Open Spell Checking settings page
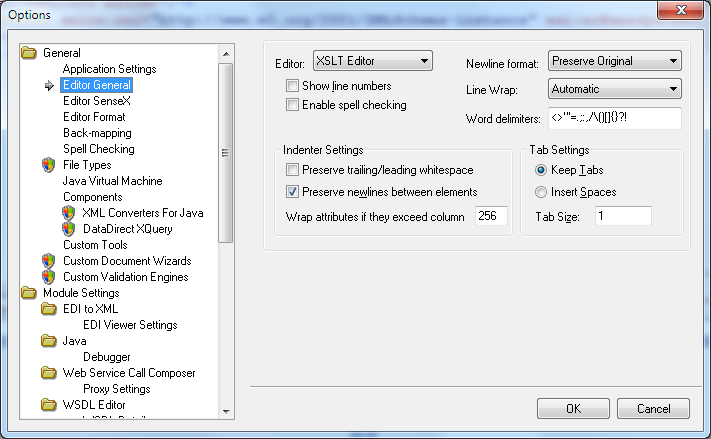This screenshot has height=439, width=711. click(98, 149)
